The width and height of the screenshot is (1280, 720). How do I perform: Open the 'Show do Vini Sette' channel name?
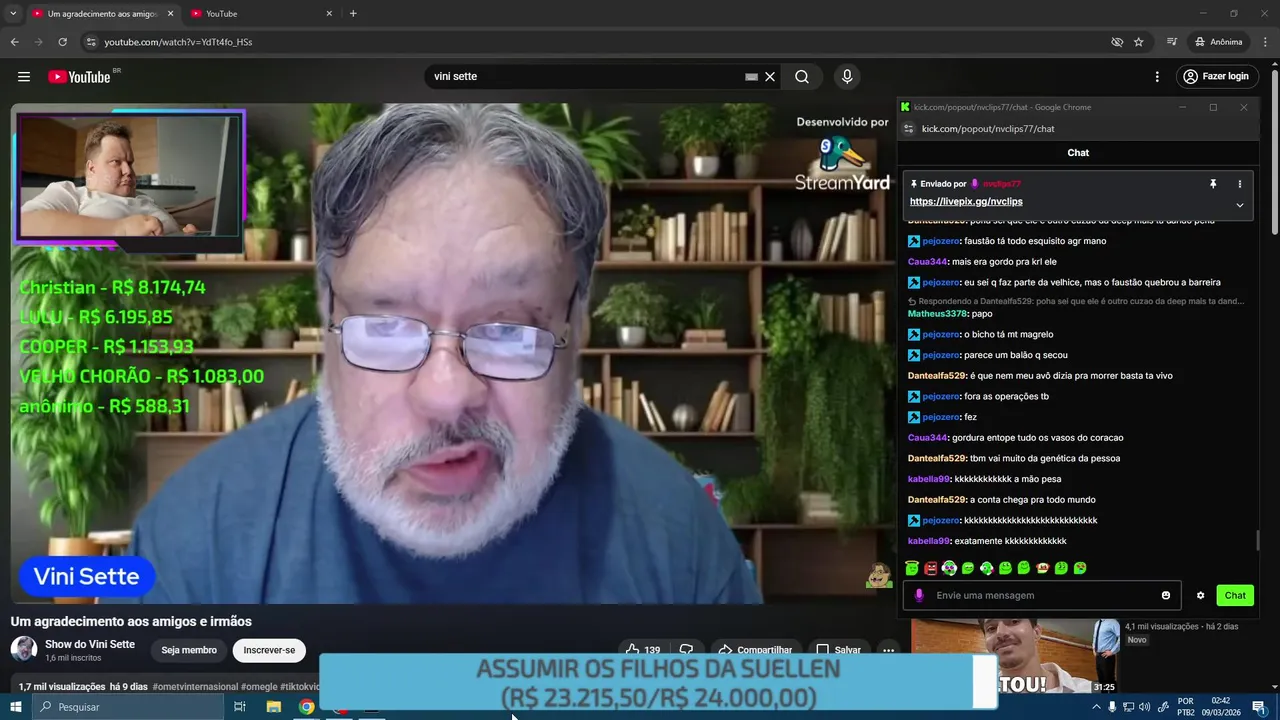click(90, 644)
